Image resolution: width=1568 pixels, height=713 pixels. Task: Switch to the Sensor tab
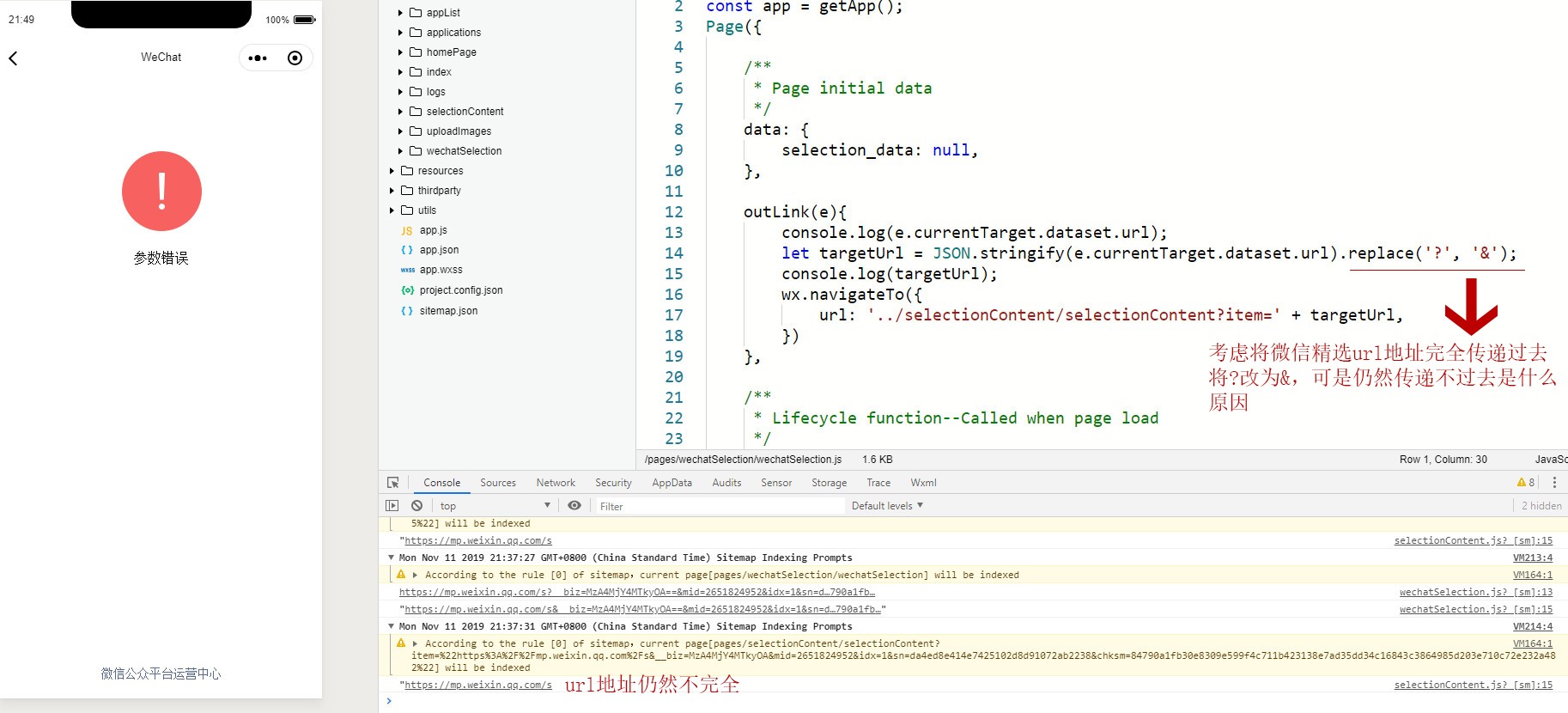click(x=776, y=483)
